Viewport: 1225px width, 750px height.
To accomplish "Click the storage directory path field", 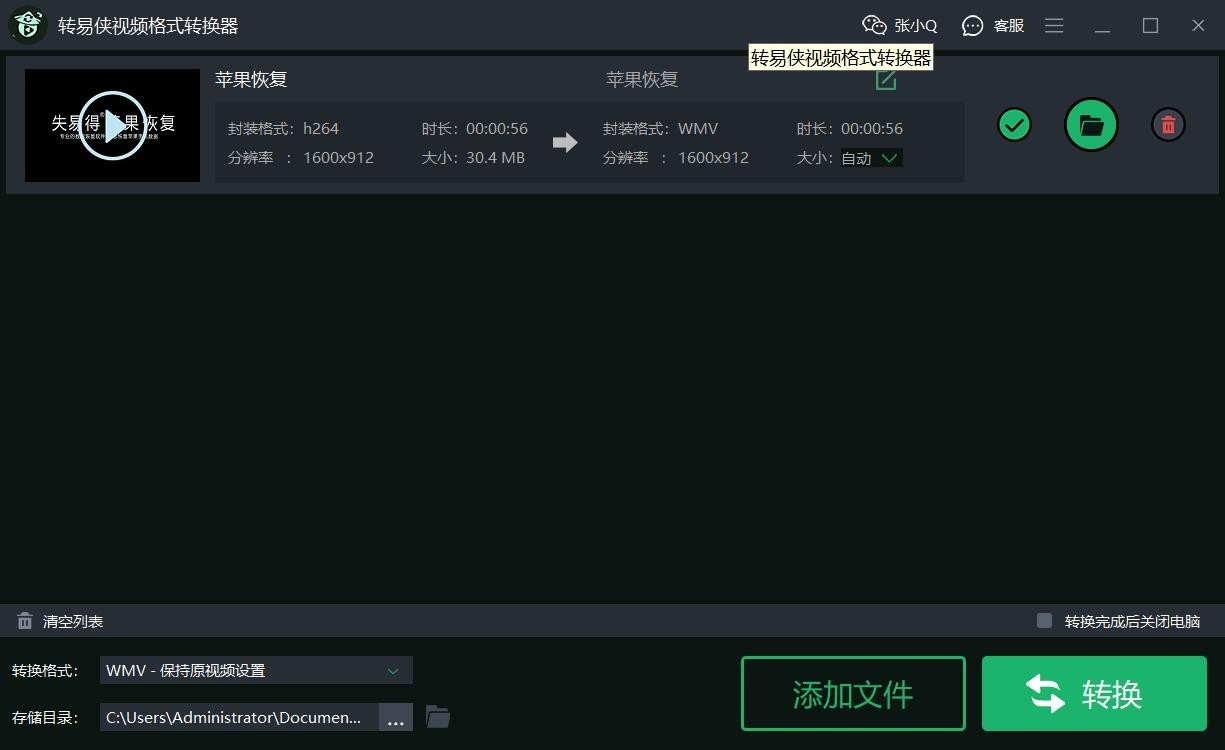I will pyautogui.click(x=239, y=717).
